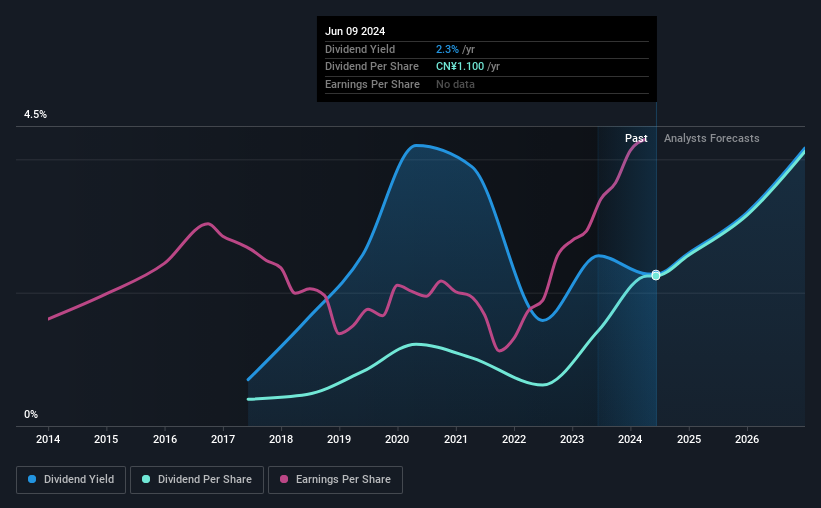Toggle the Dividend Yield legend button
Image resolution: width=821 pixels, height=508 pixels.
coord(71,480)
